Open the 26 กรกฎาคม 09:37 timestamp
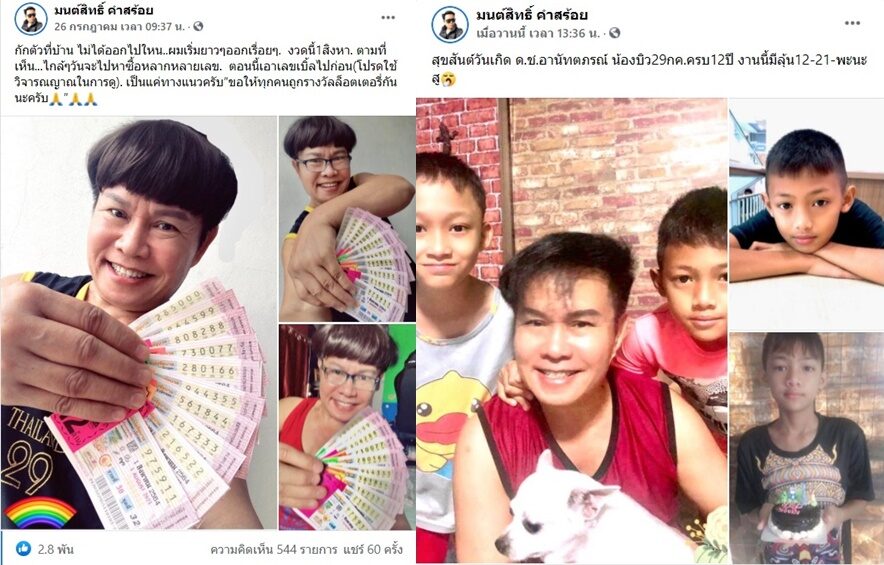Screen dimensions: 884x565 pos(121,26)
